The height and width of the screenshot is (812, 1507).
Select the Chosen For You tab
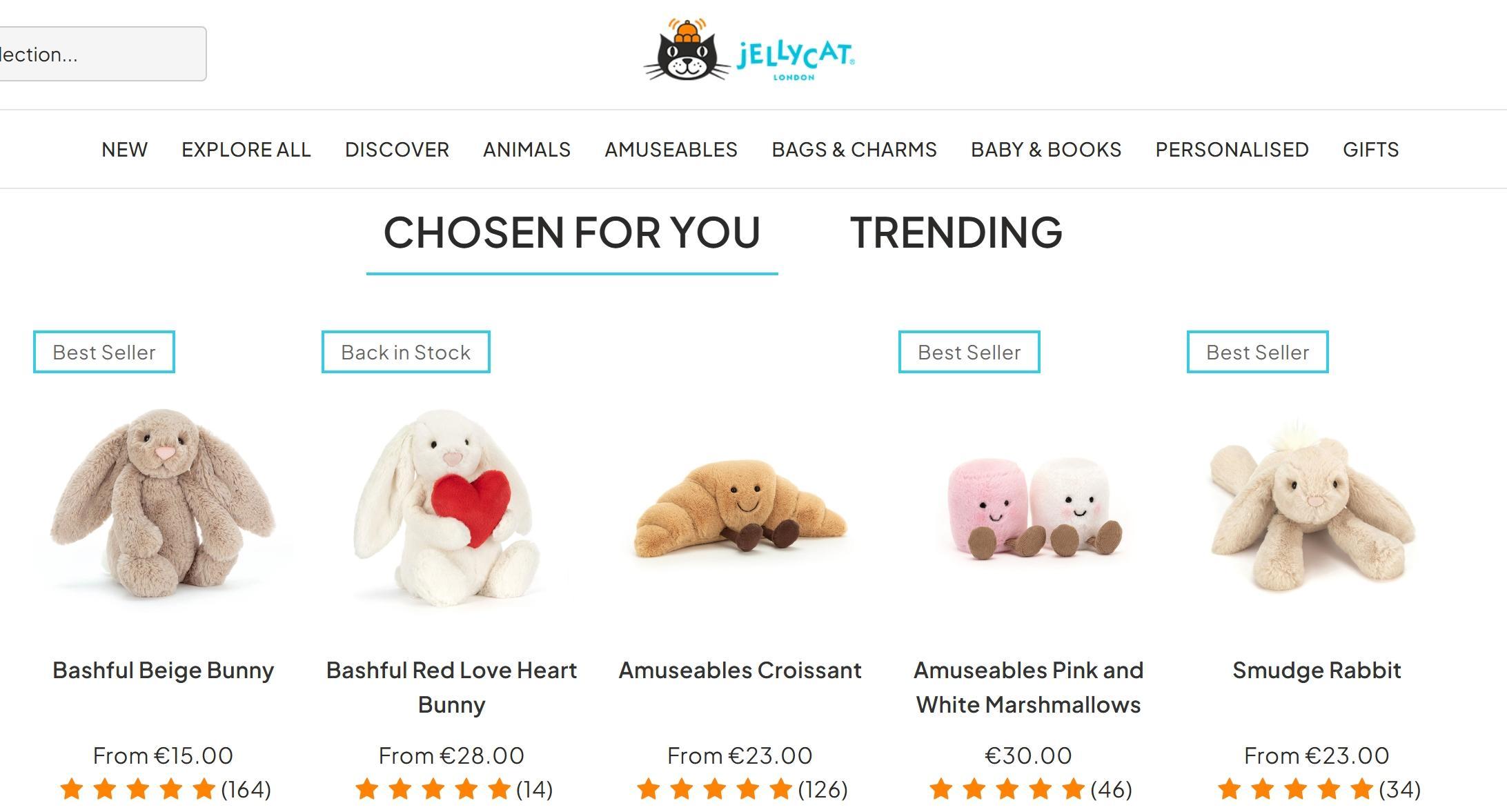pos(572,232)
